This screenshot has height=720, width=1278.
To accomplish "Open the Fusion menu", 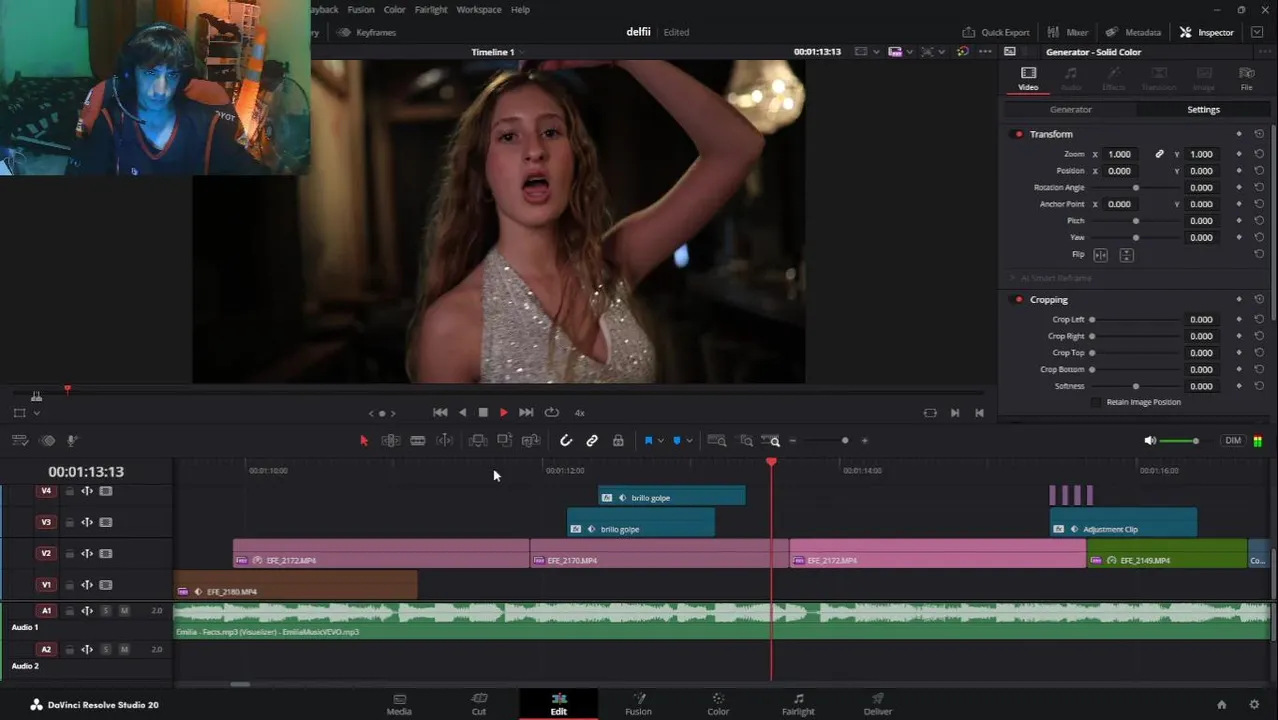I will pos(361,9).
